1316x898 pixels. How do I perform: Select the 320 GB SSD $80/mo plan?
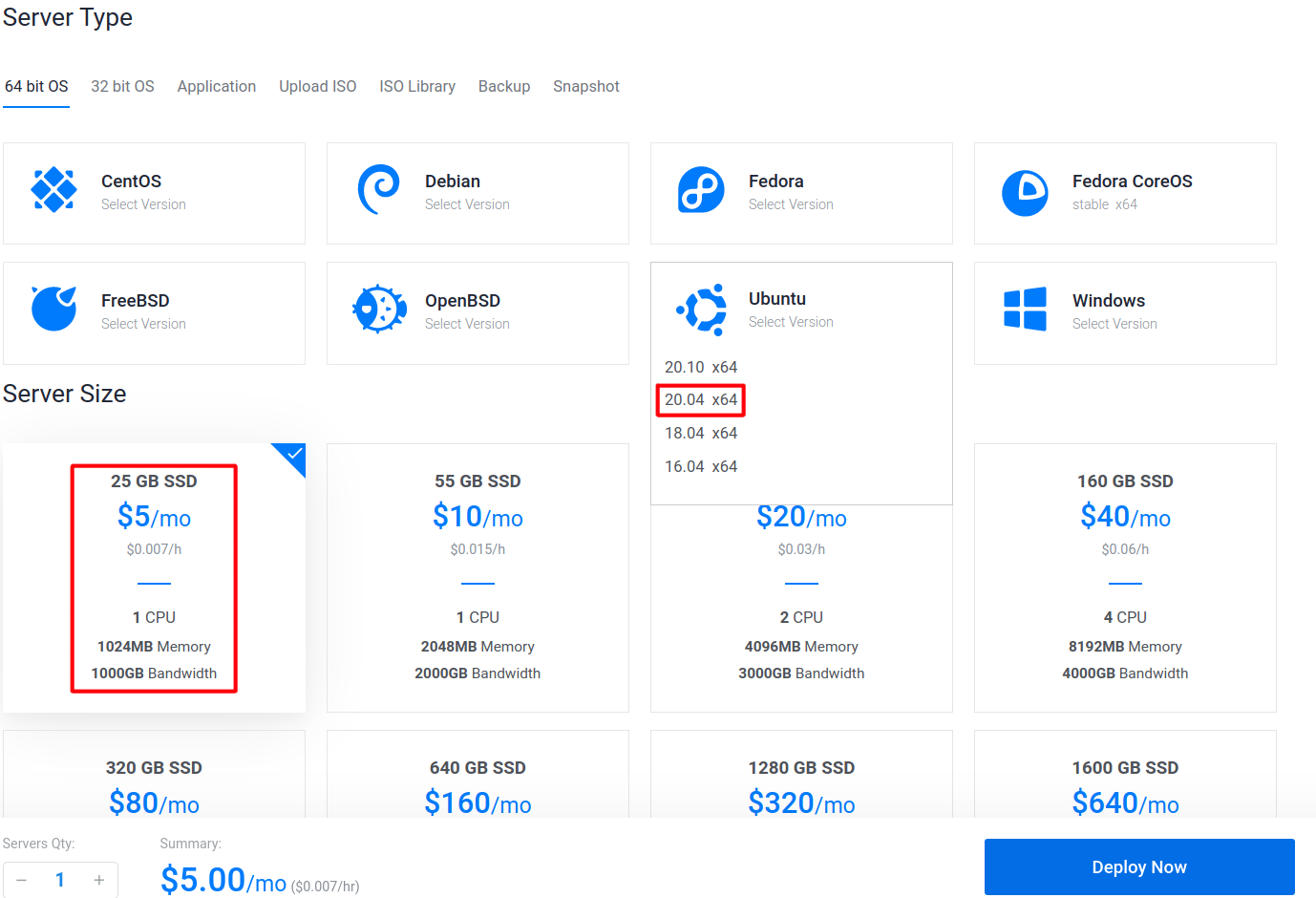154,774
